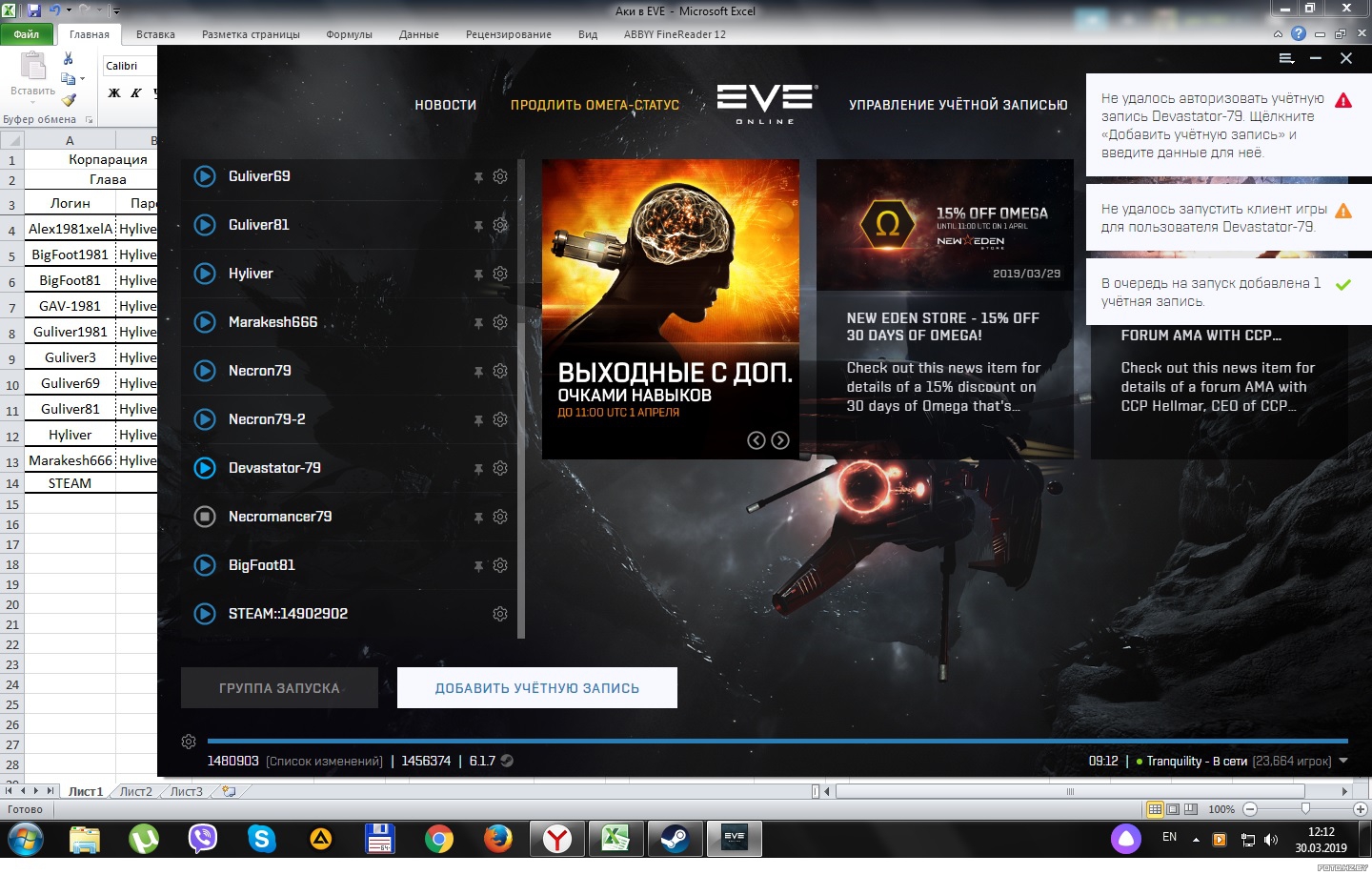Open Google Chrome from the taskbar
The image size is (1372, 875).
tap(439, 839)
